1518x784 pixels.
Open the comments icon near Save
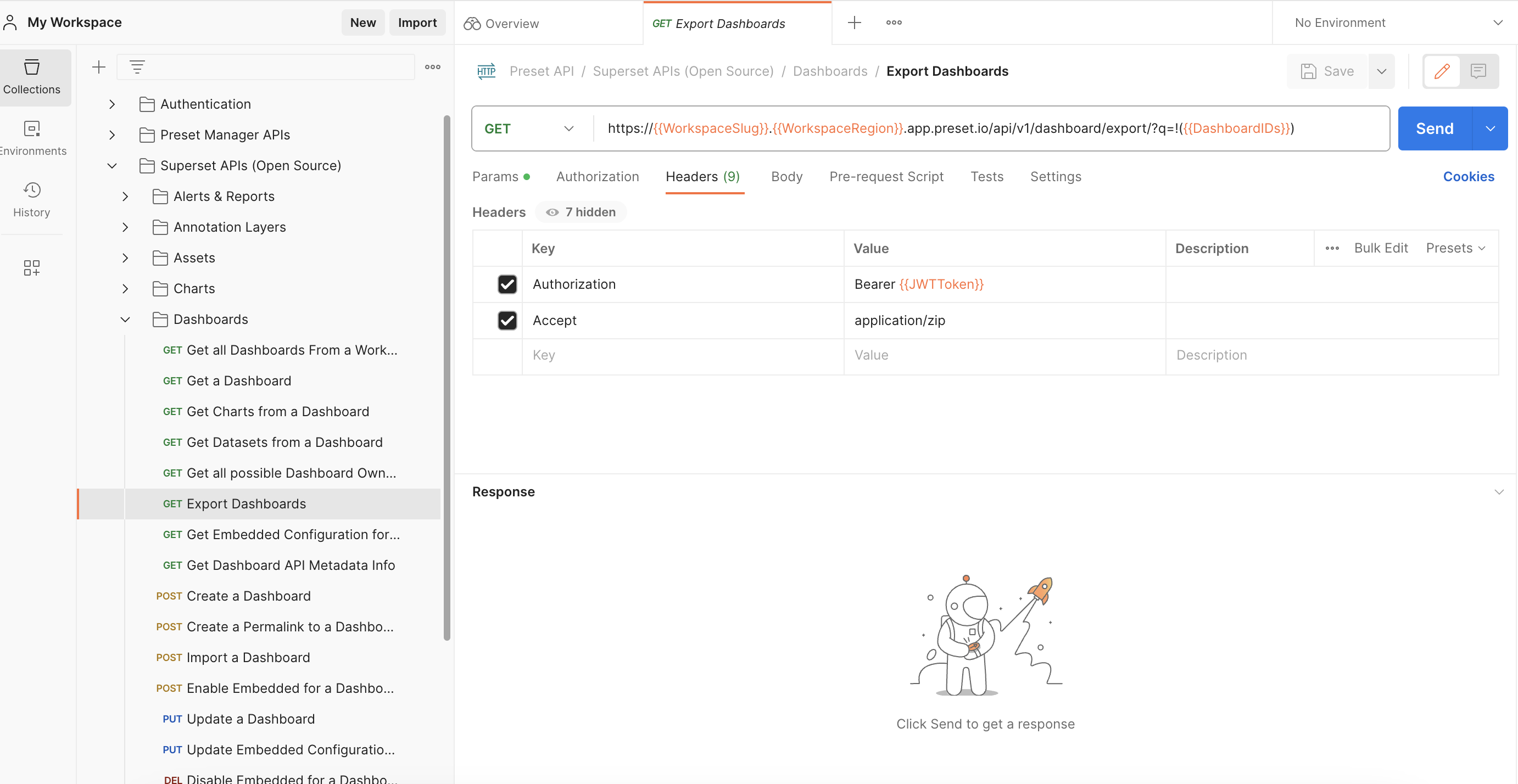click(x=1480, y=71)
